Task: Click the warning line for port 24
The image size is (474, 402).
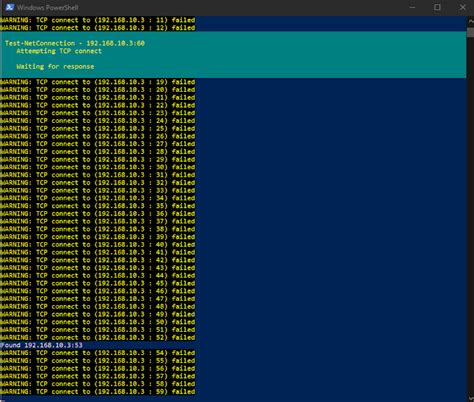Action: coord(98,121)
